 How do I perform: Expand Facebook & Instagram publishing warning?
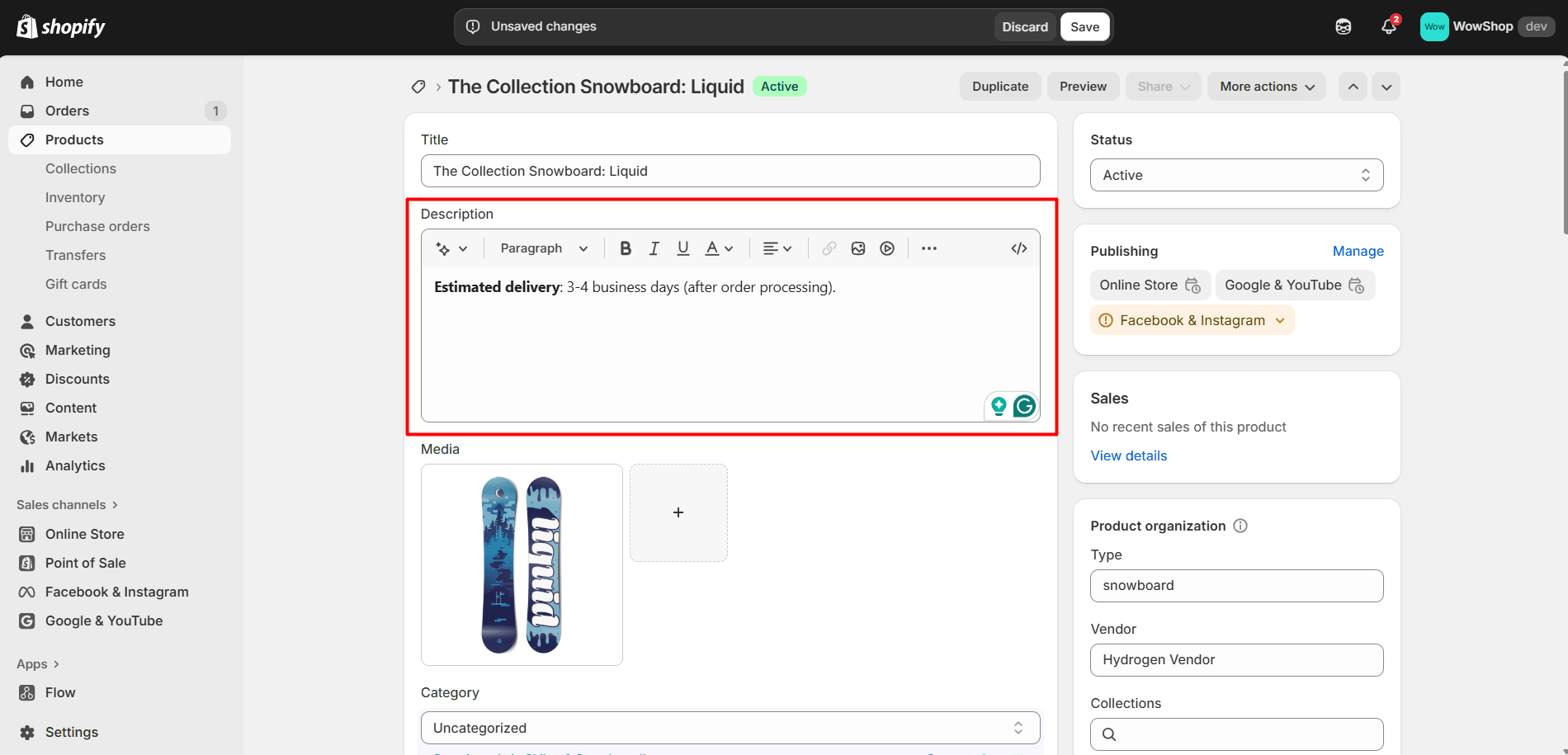tap(1193, 320)
